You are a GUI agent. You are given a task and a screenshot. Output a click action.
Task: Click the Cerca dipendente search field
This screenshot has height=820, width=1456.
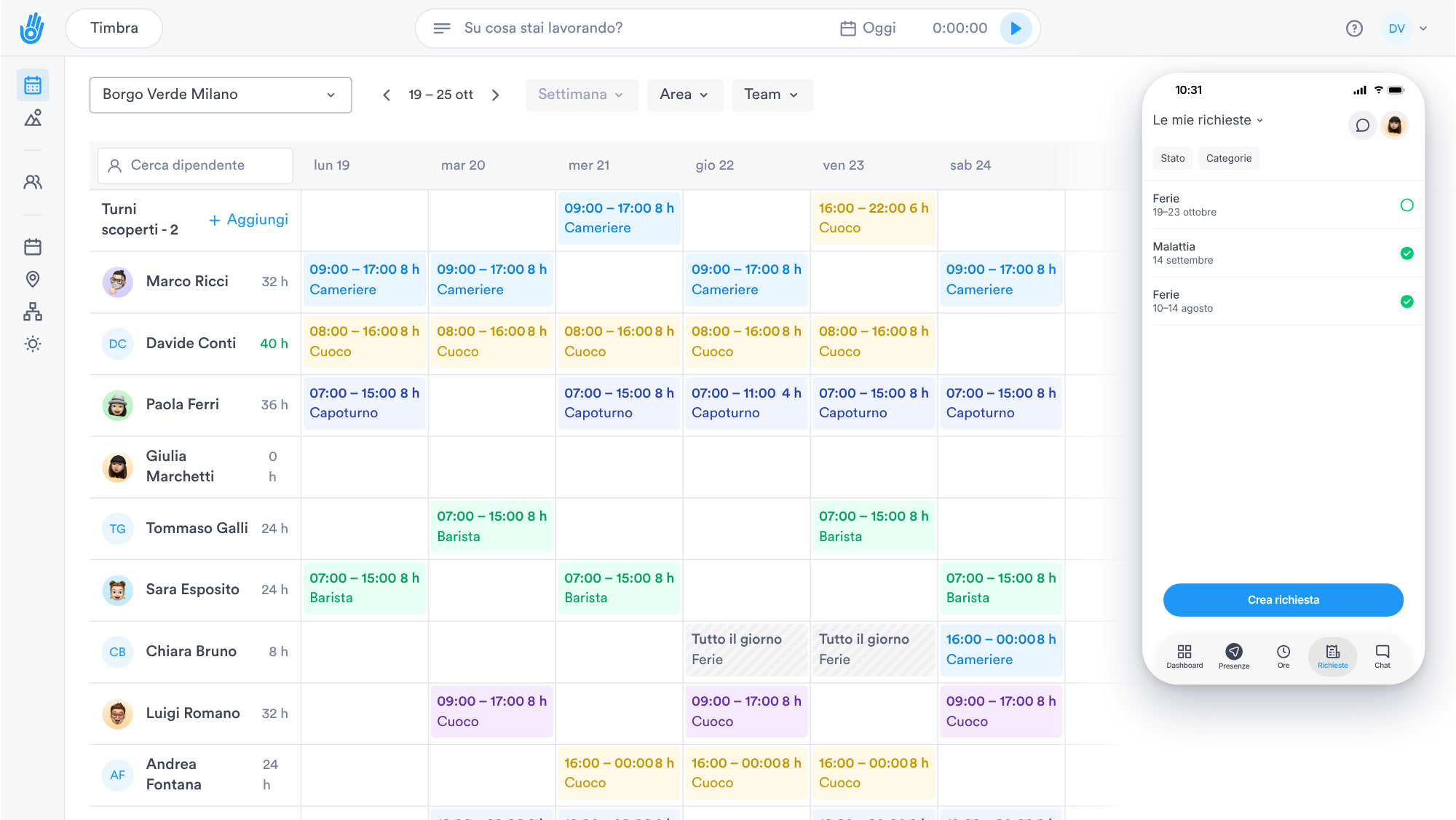point(195,166)
